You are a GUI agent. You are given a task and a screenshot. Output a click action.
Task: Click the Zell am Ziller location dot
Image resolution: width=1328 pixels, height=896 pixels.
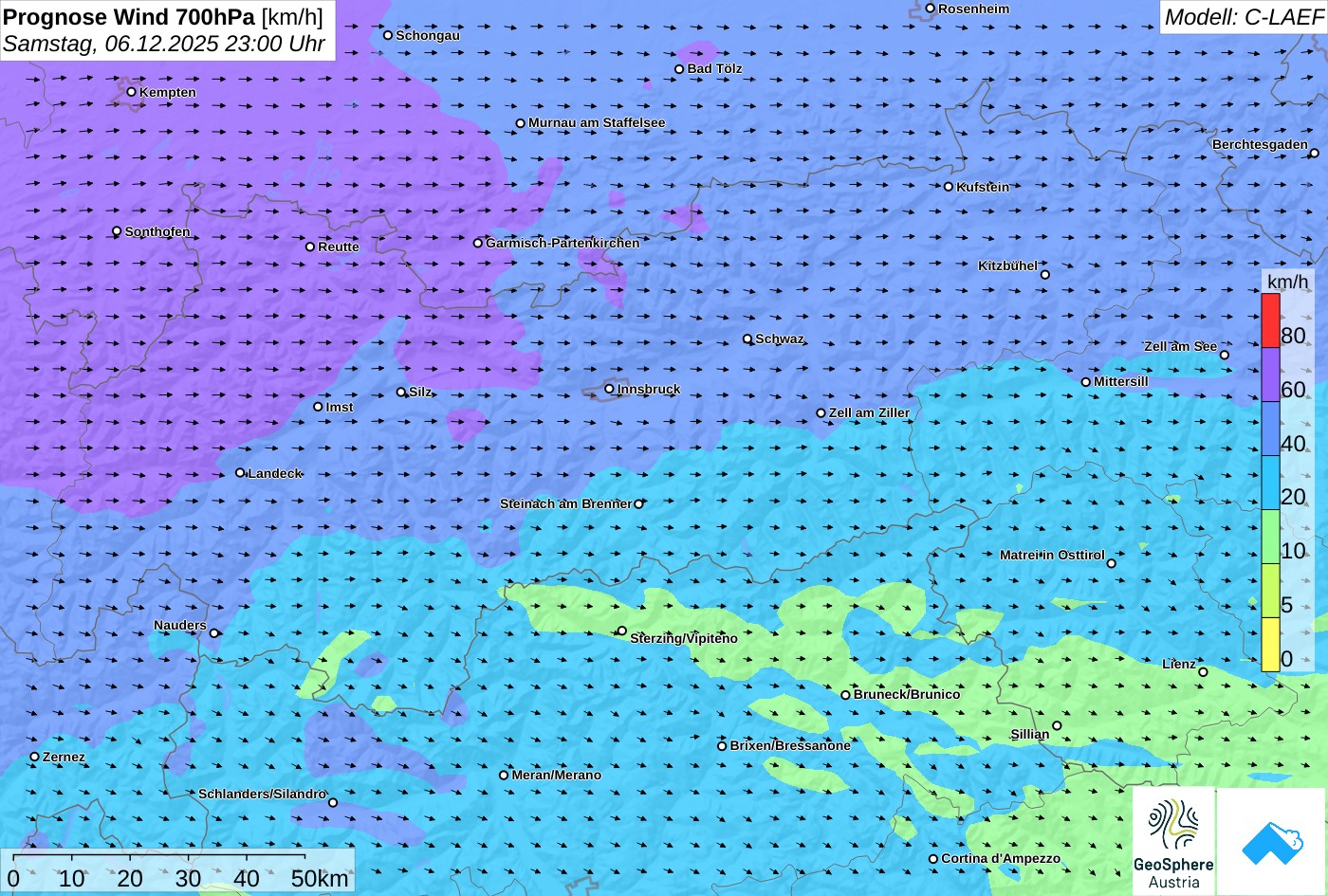(x=821, y=413)
